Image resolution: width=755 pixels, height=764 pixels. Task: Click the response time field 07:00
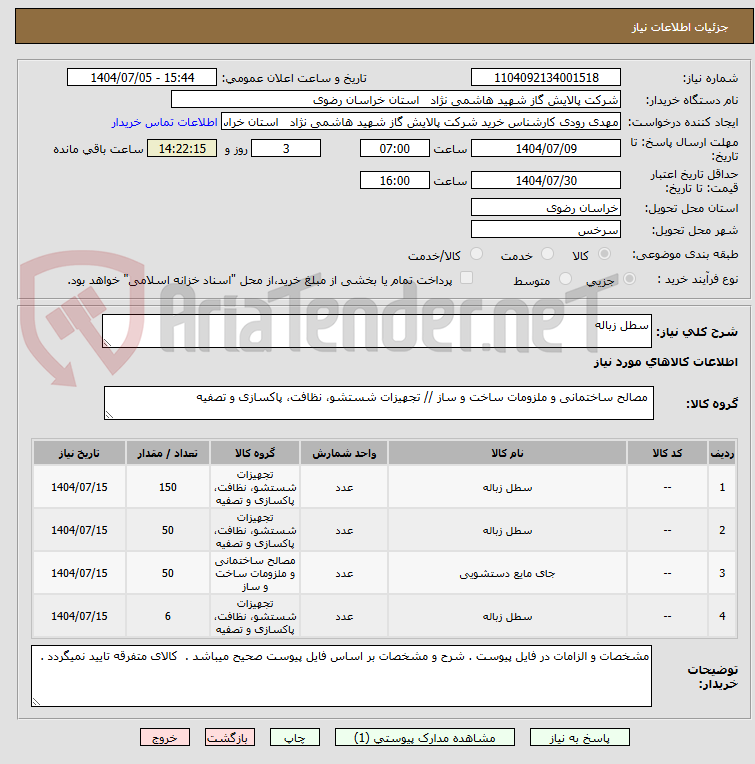tap(395, 149)
